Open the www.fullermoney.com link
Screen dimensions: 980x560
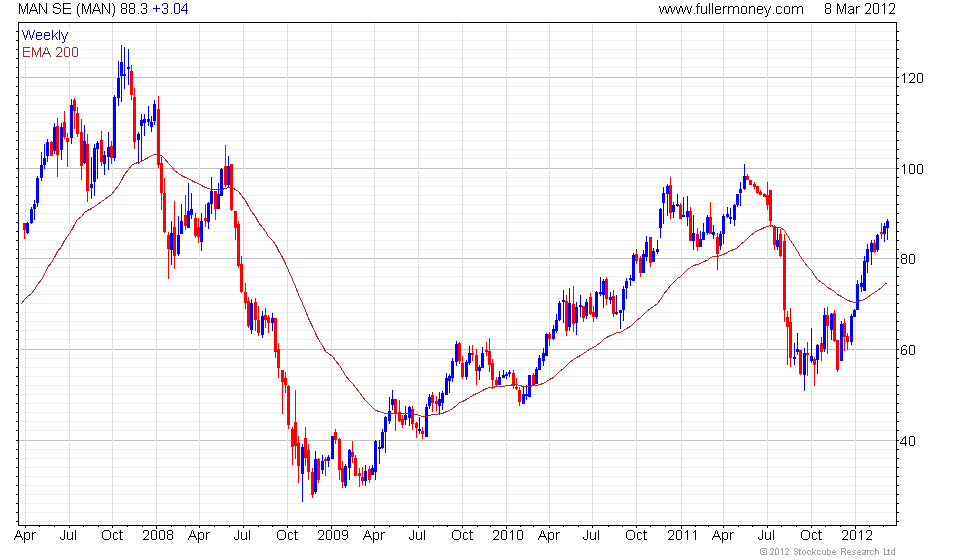point(731,9)
